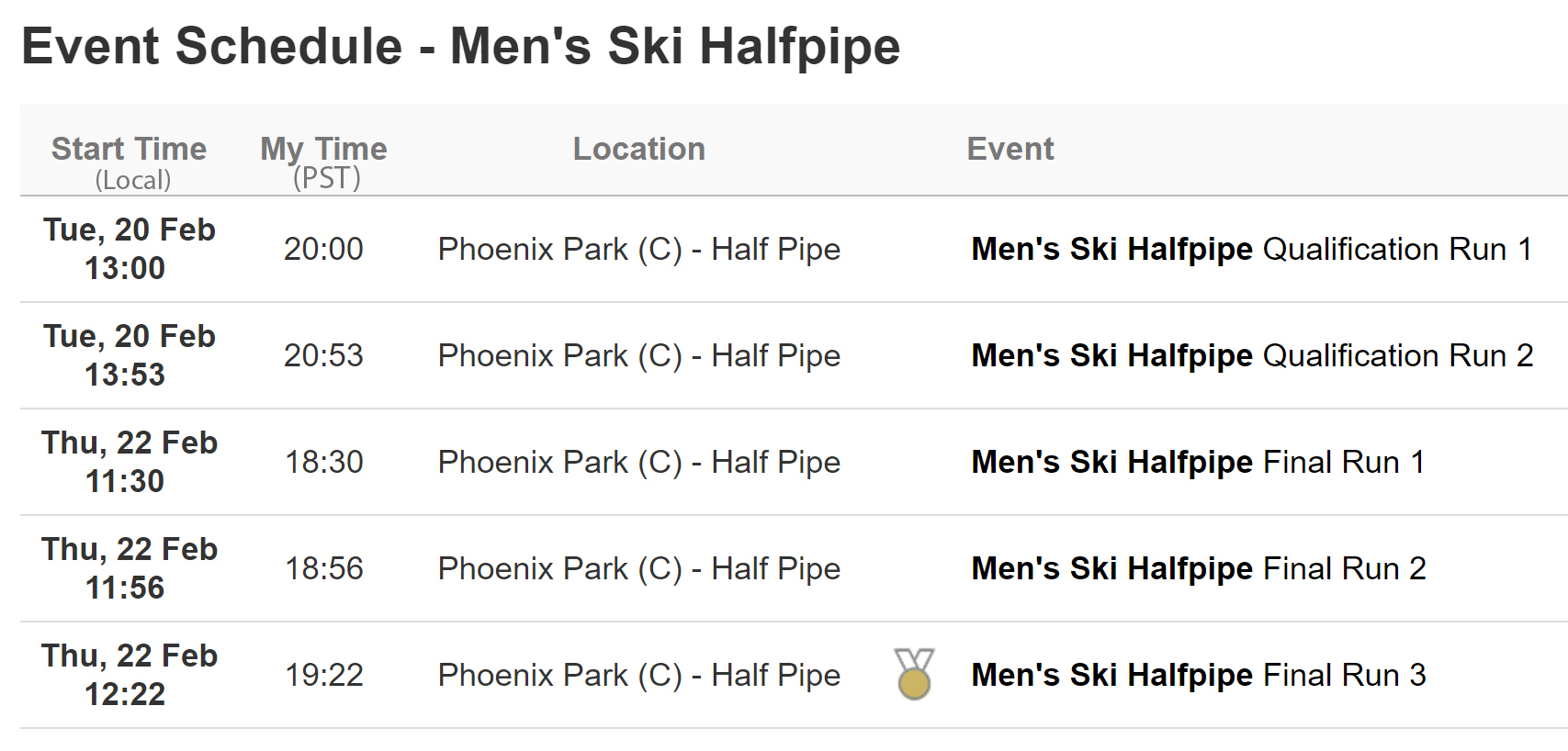1568x751 pixels.
Task: Click the gold medal icon
Action: 914,674
